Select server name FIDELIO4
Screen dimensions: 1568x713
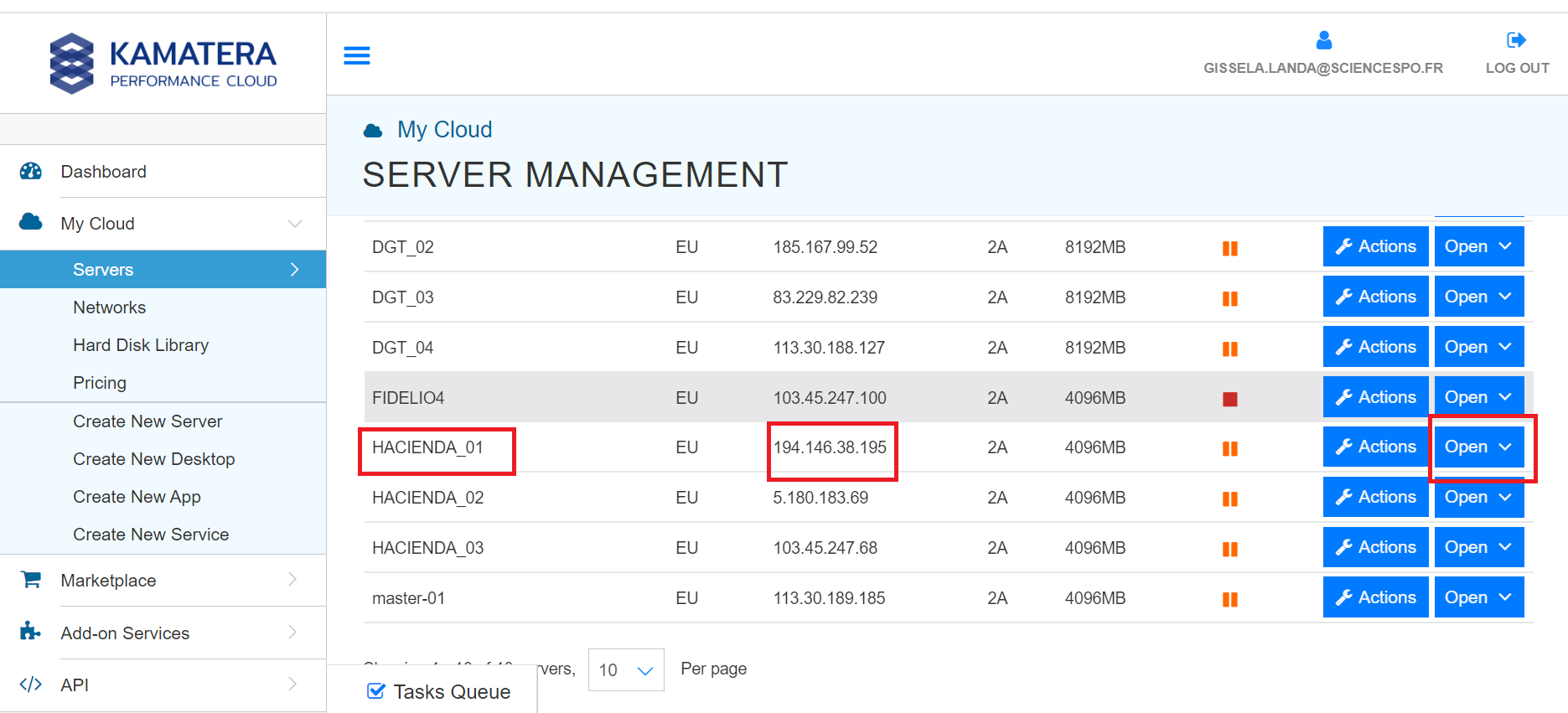pos(408,398)
